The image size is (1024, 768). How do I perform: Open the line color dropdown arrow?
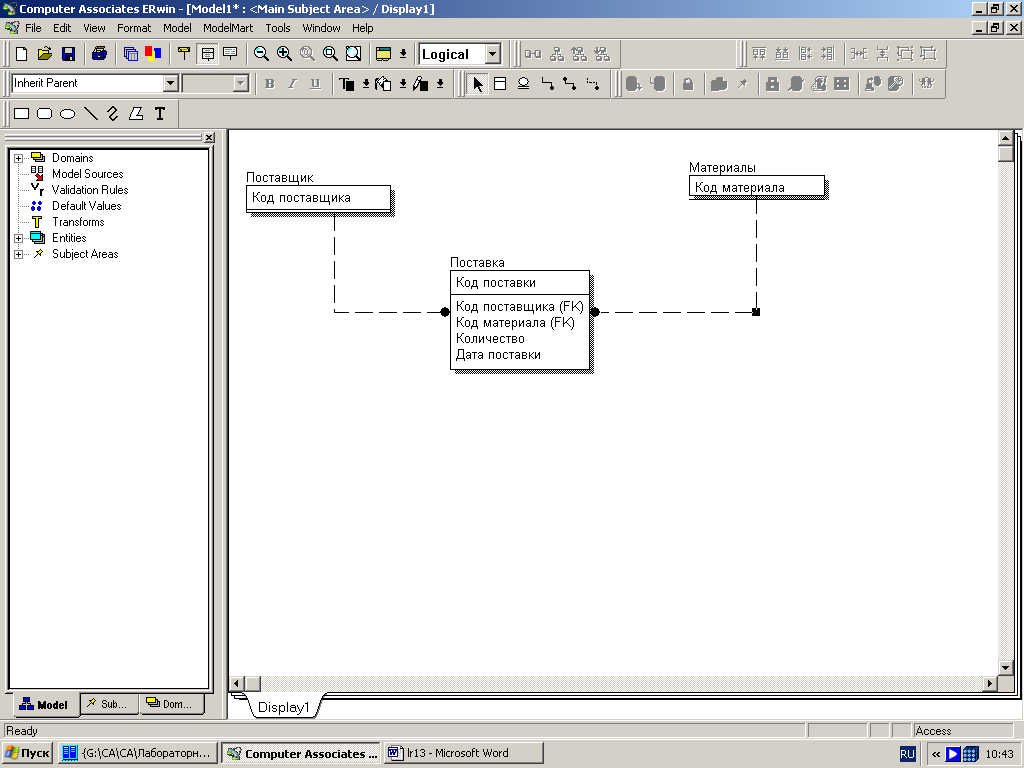point(440,84)
